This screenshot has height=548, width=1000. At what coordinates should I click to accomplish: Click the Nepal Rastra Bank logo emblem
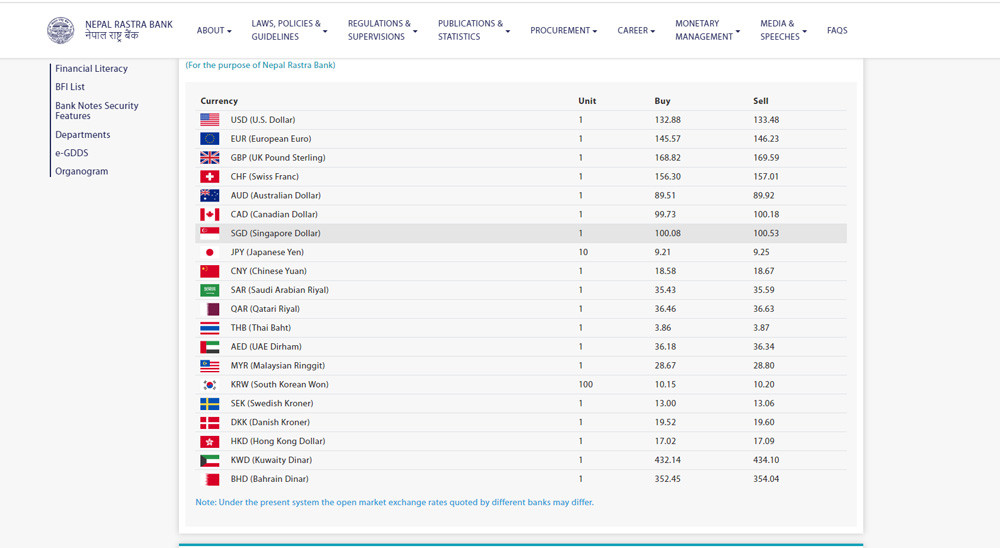pos(61,30)
